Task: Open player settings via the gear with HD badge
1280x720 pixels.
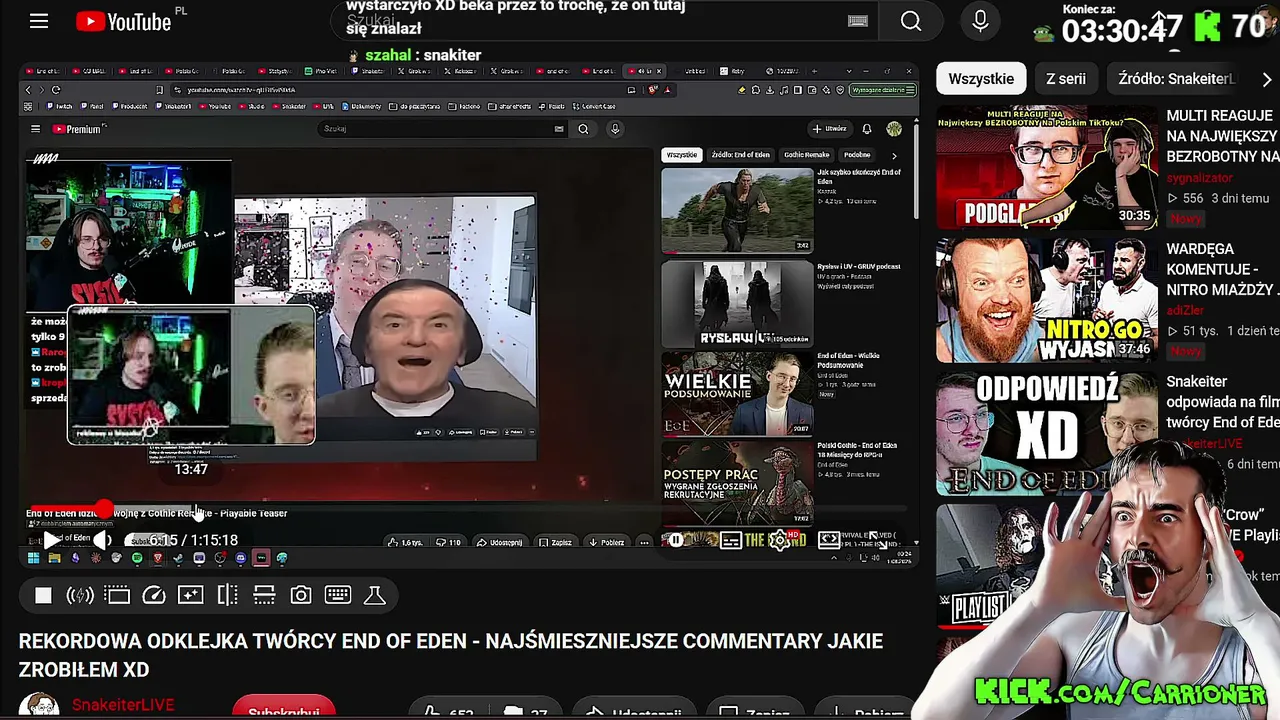Action: click(780, 541)
